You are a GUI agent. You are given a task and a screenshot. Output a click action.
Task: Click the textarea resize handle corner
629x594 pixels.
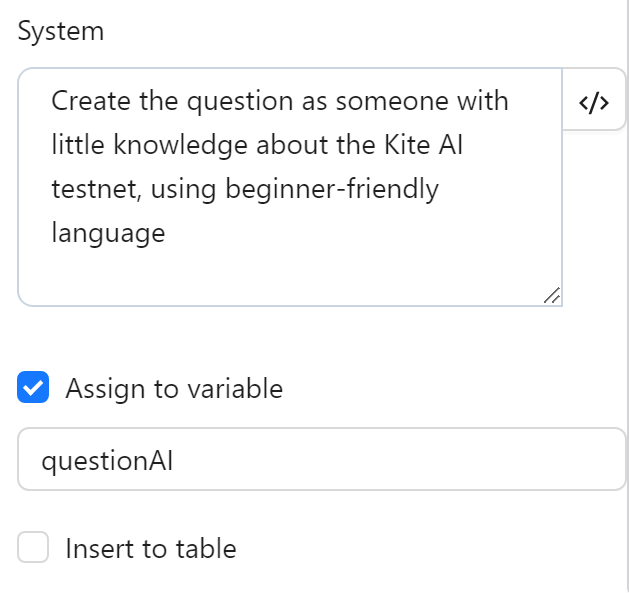551,295
